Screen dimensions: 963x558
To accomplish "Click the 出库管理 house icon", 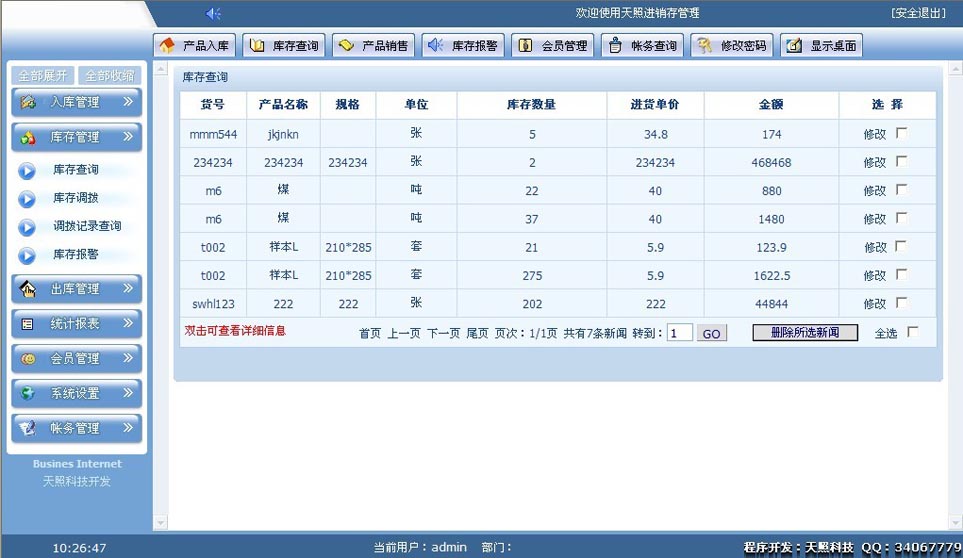I will point(28,289).
